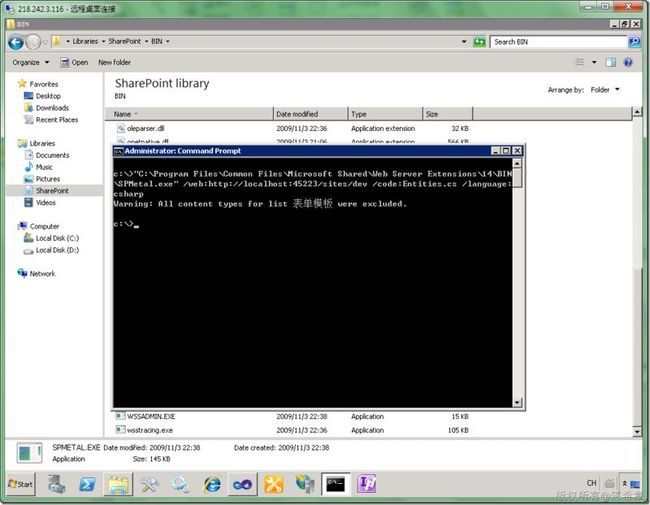Image resolution: width=650 pixels, height=505 pixels.
Task: Click the Command Prompt title bar icon
Action: point(119,151)
